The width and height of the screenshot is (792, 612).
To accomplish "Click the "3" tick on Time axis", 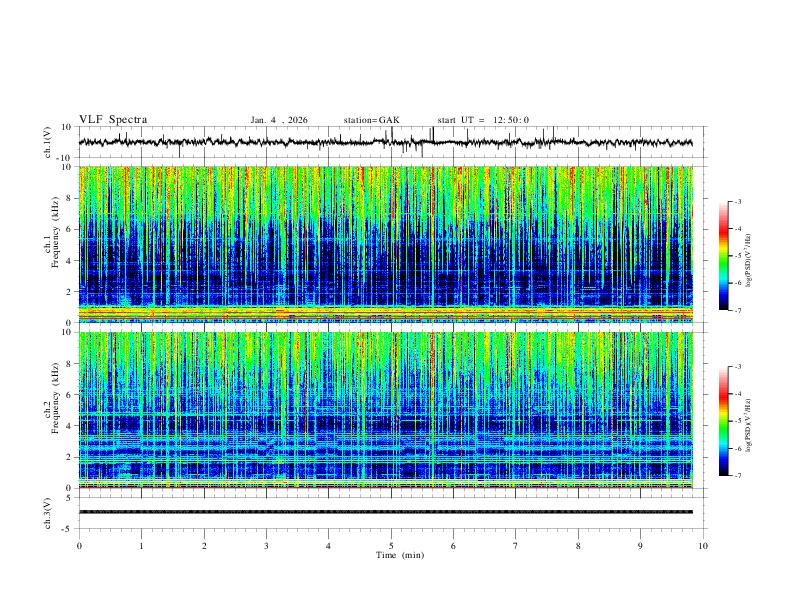I will coord(266,546).
